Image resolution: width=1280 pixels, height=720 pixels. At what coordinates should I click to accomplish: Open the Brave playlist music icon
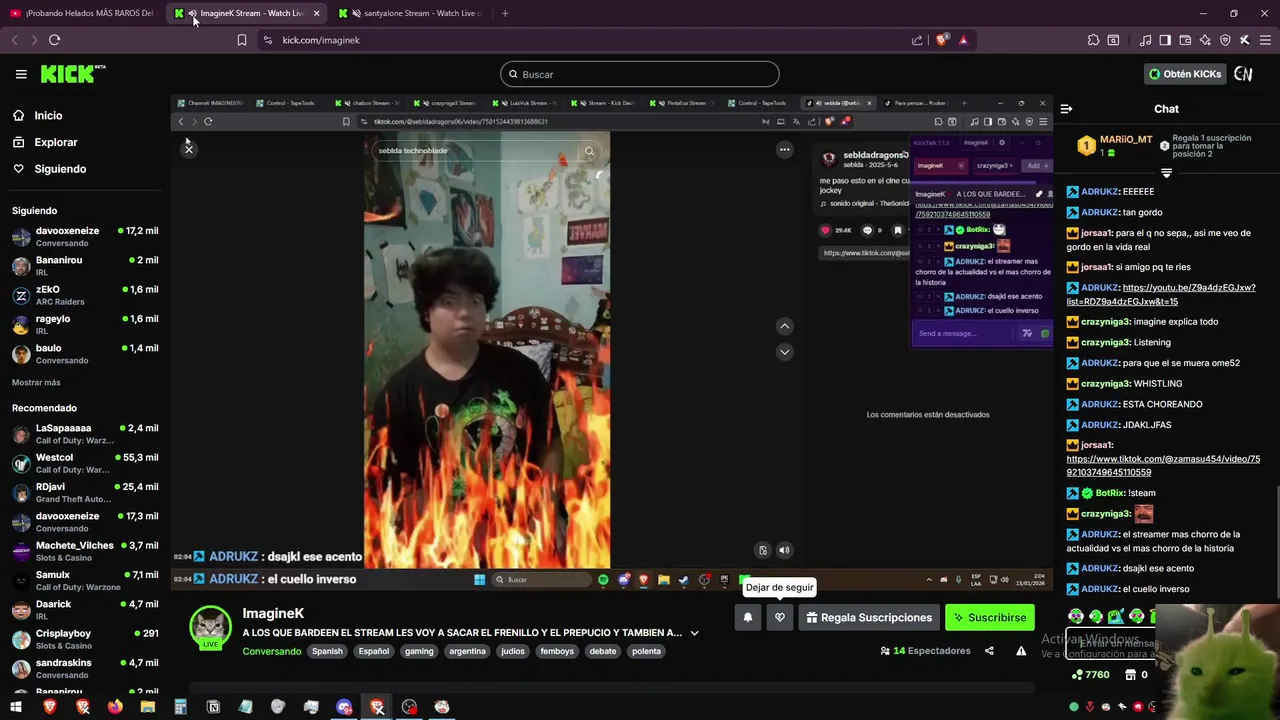(x=1145, y=40)
